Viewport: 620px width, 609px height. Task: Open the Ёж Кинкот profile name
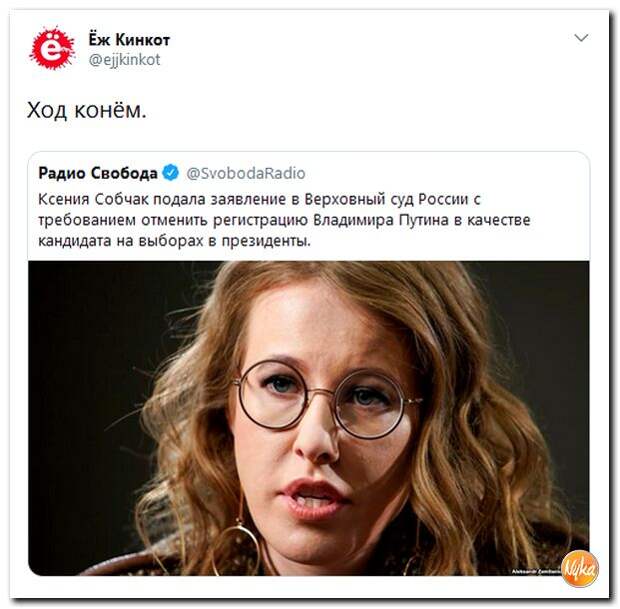pos(129,40)
